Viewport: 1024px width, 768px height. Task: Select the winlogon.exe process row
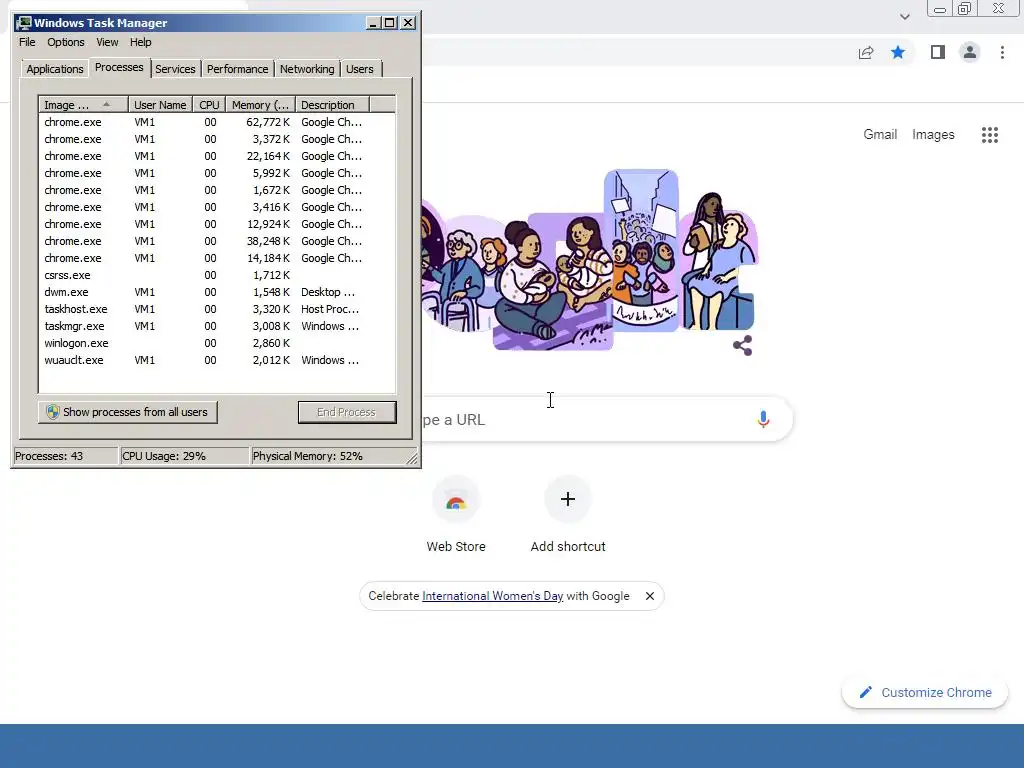coord(217,343)
